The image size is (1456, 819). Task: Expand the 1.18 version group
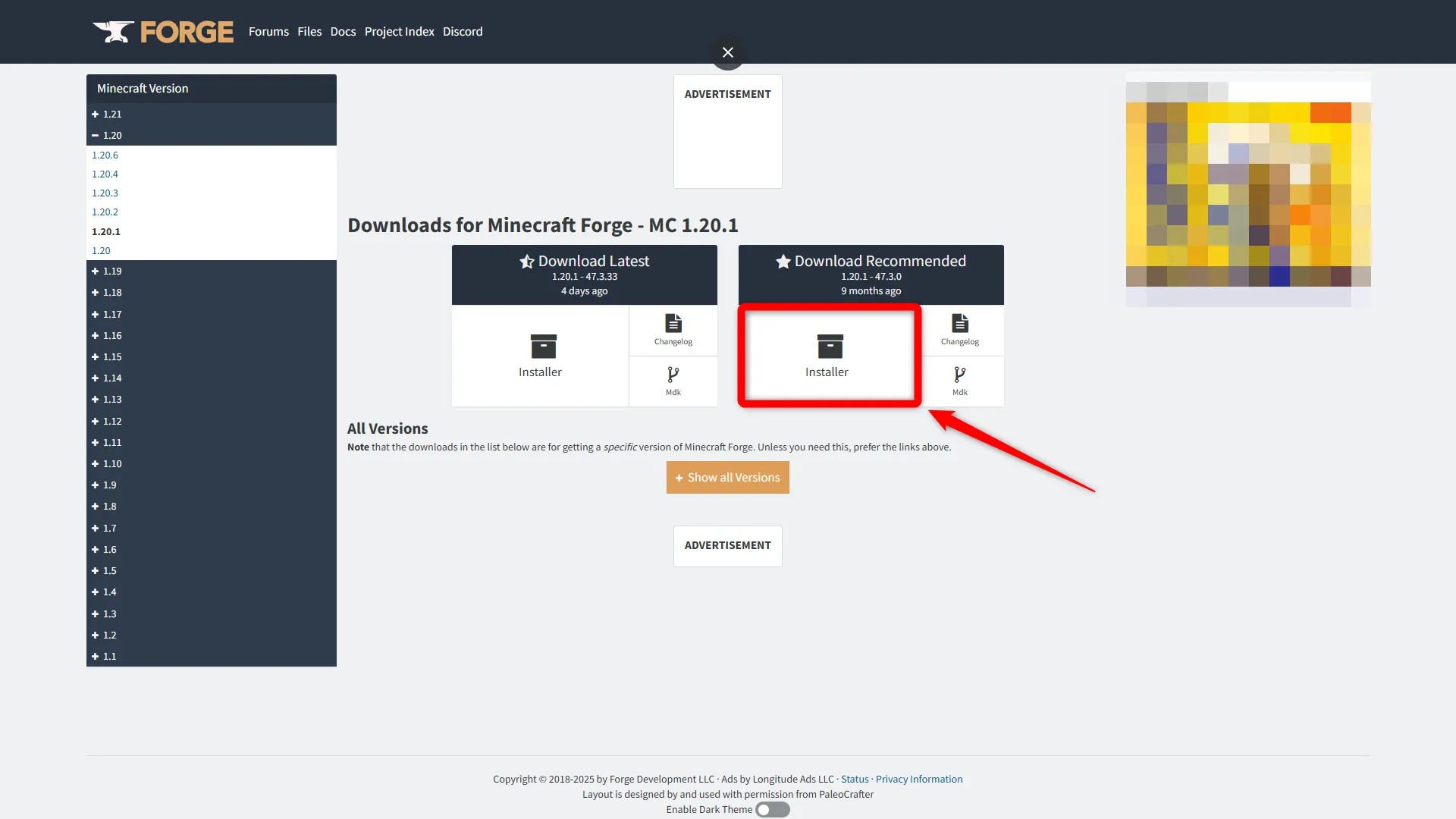click(x=212, y=292)
